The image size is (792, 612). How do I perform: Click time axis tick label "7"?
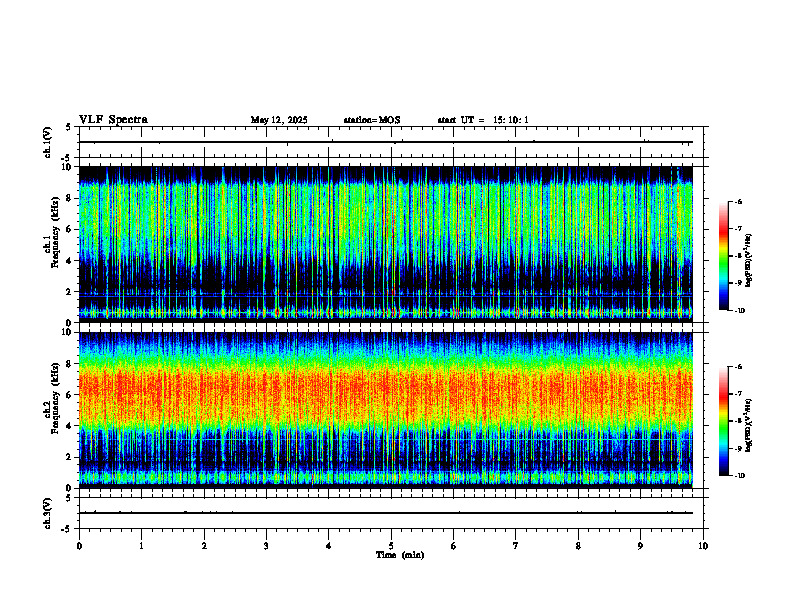pyautogui.click(x=516, y=546)
